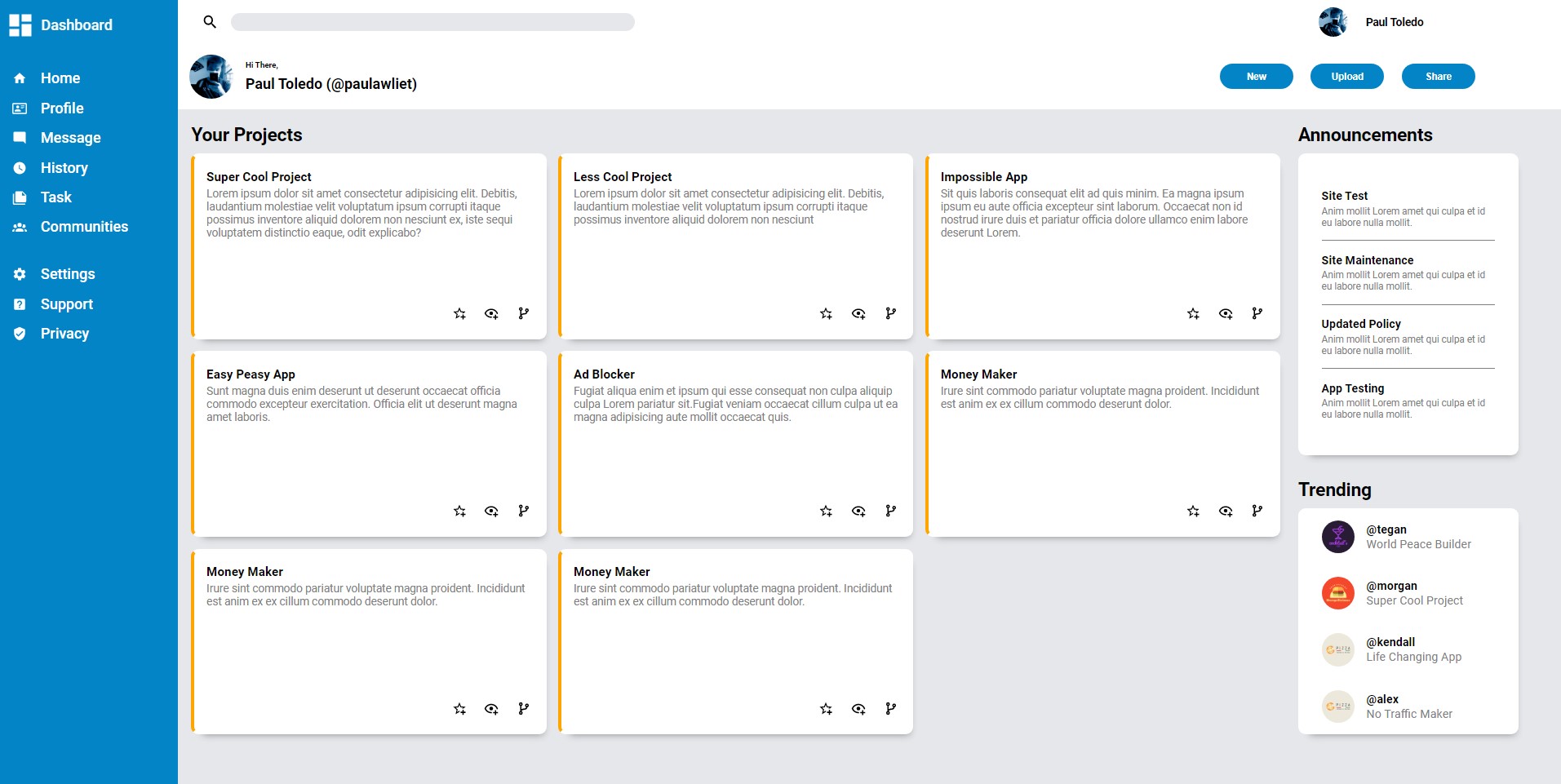Open Support via the question mark icon
This screenshot has height=784, width=1561.
click(20, 303)
